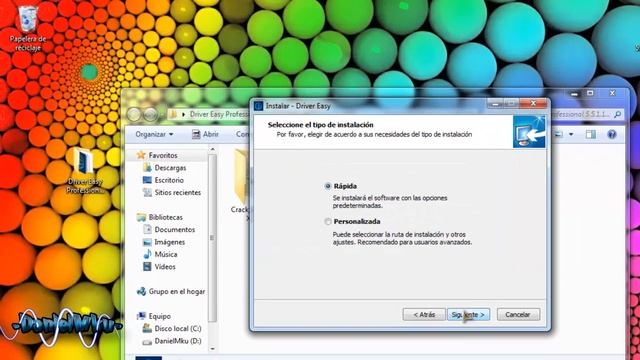Open Música library in sidebar

click(166, 254)
